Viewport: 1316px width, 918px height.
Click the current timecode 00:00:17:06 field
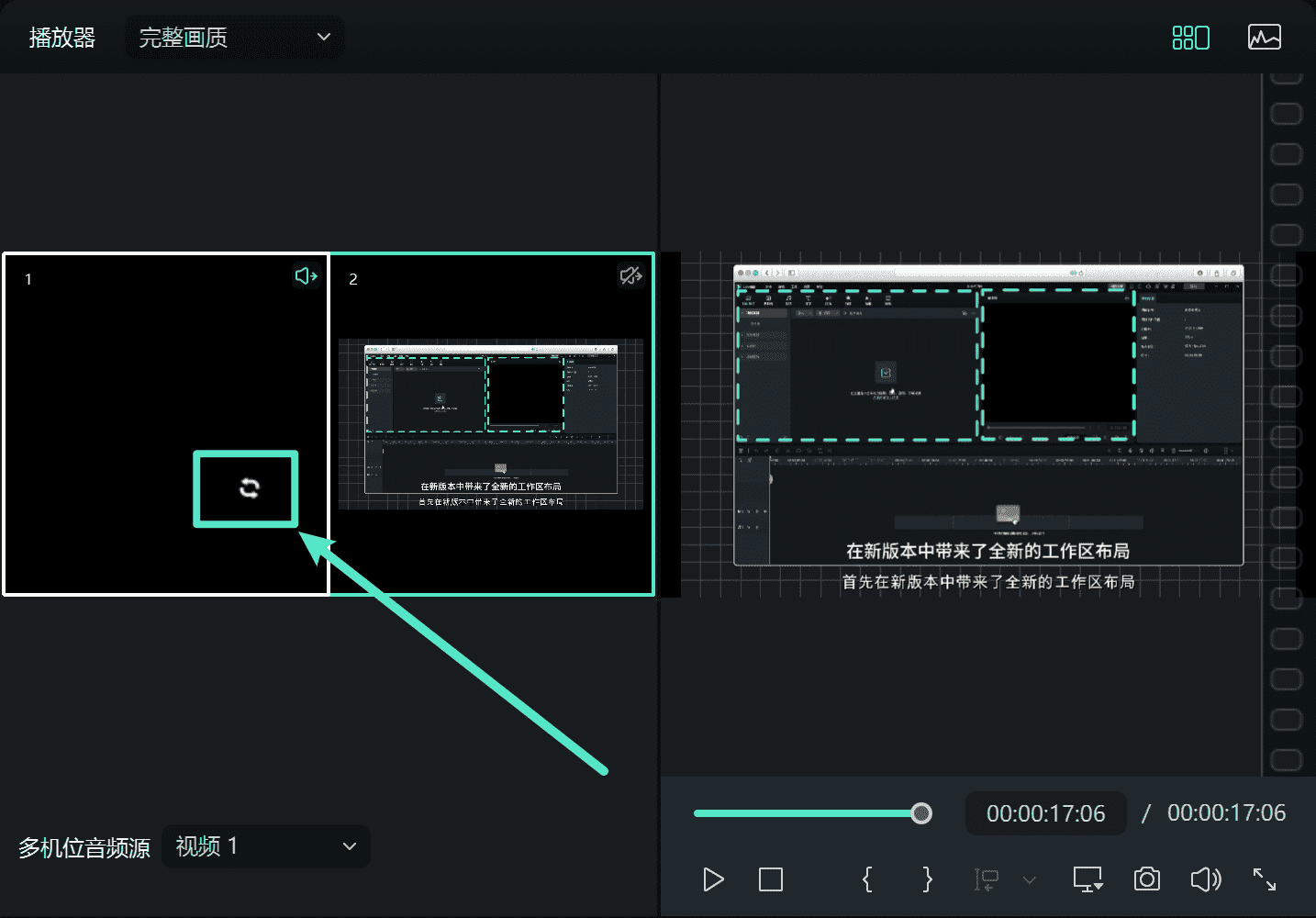point(1045,813)
